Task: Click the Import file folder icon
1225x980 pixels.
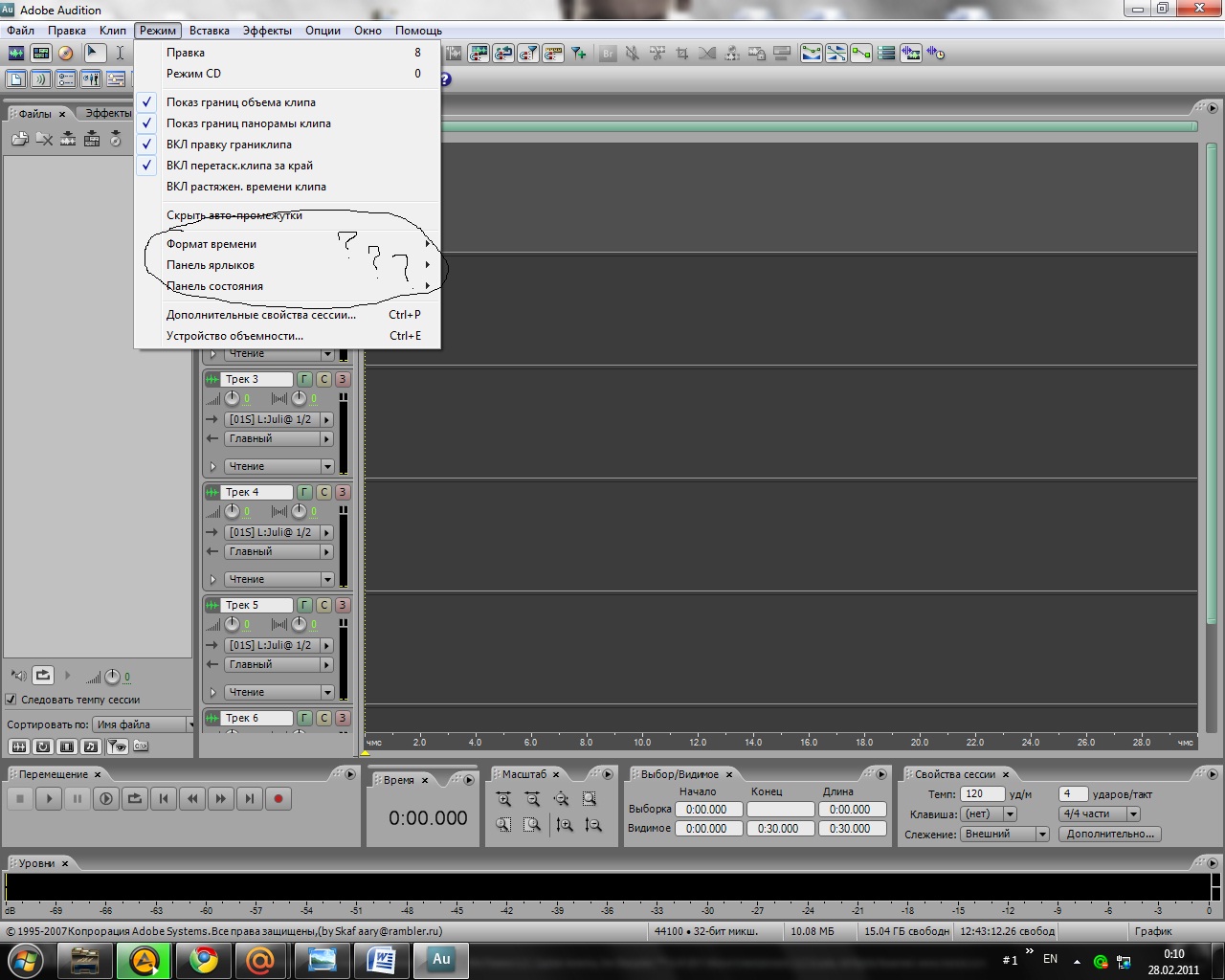Action: (20, 140)
